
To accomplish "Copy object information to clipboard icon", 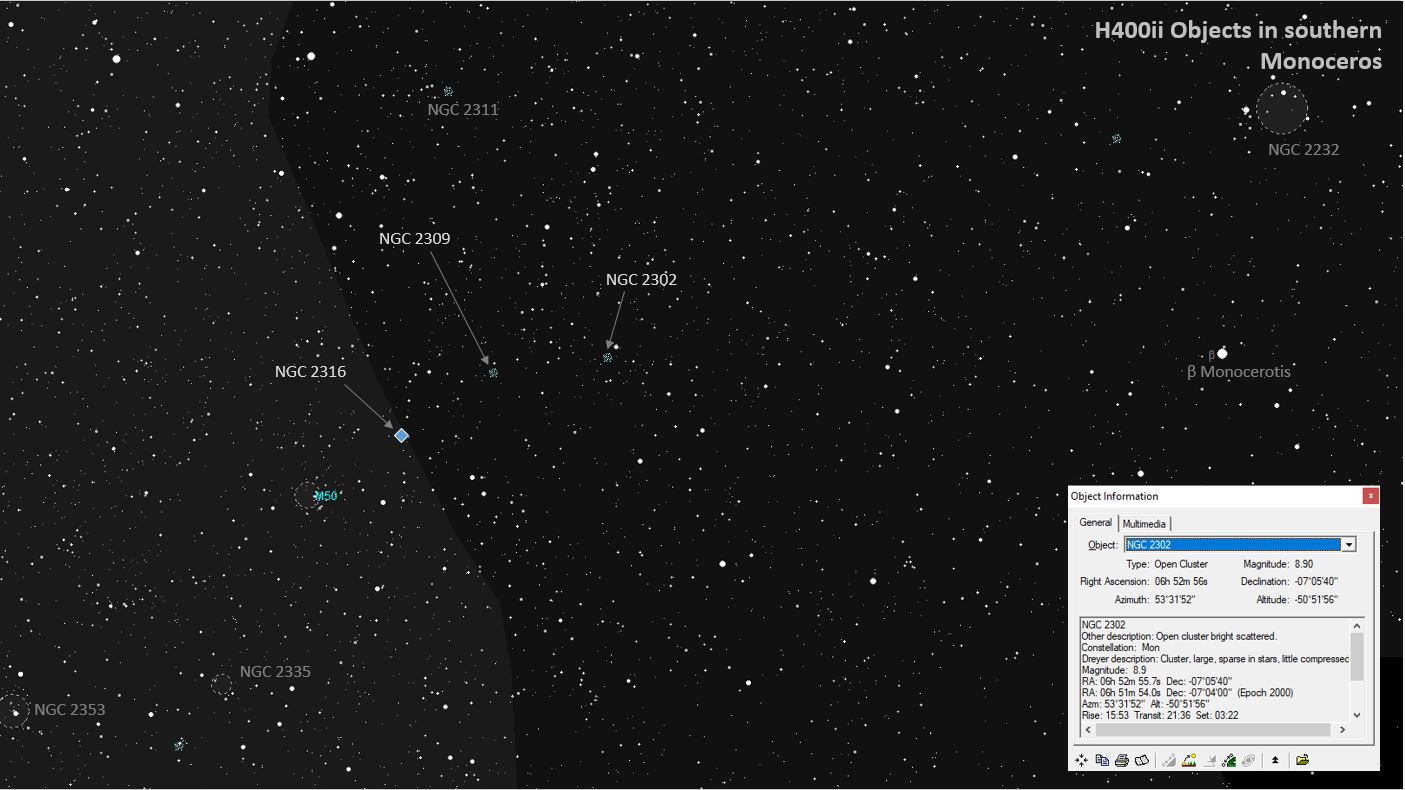I will coord(1102,760).
